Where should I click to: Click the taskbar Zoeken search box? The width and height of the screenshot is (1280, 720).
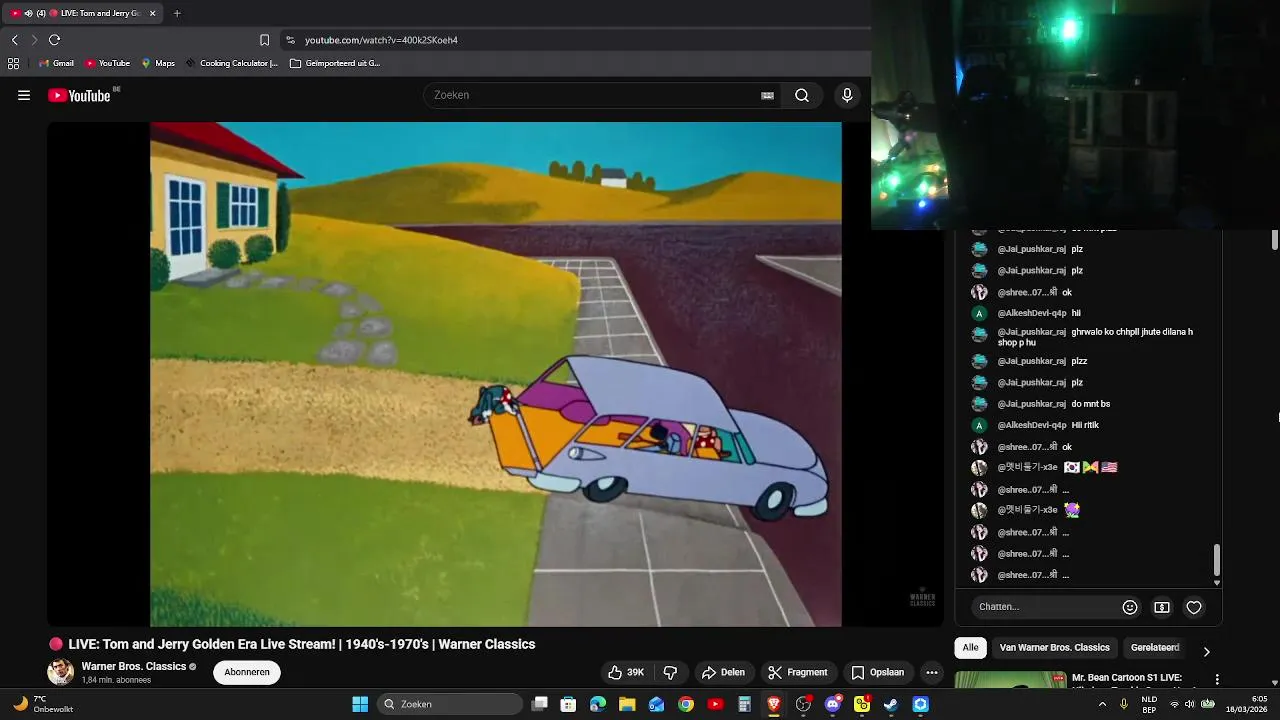[x=451, y=704]
